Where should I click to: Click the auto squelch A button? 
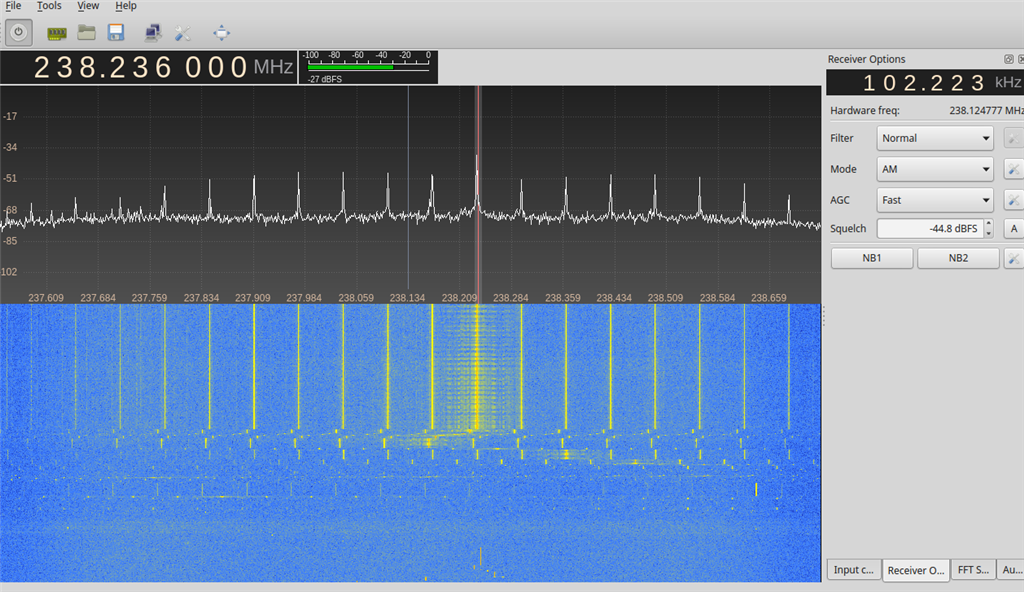[1013, 229]
